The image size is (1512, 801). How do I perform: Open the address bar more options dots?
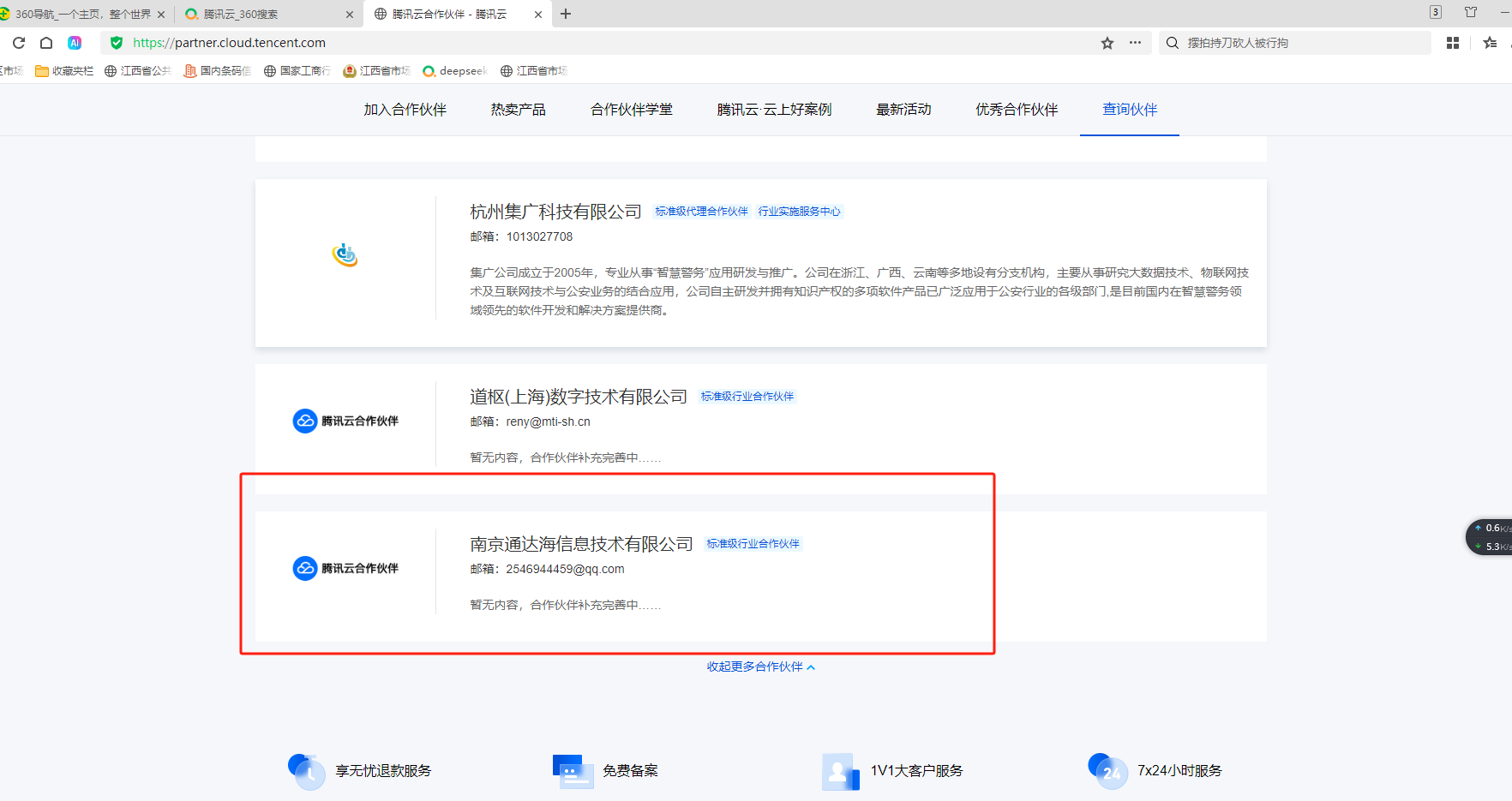(1135, 43)
